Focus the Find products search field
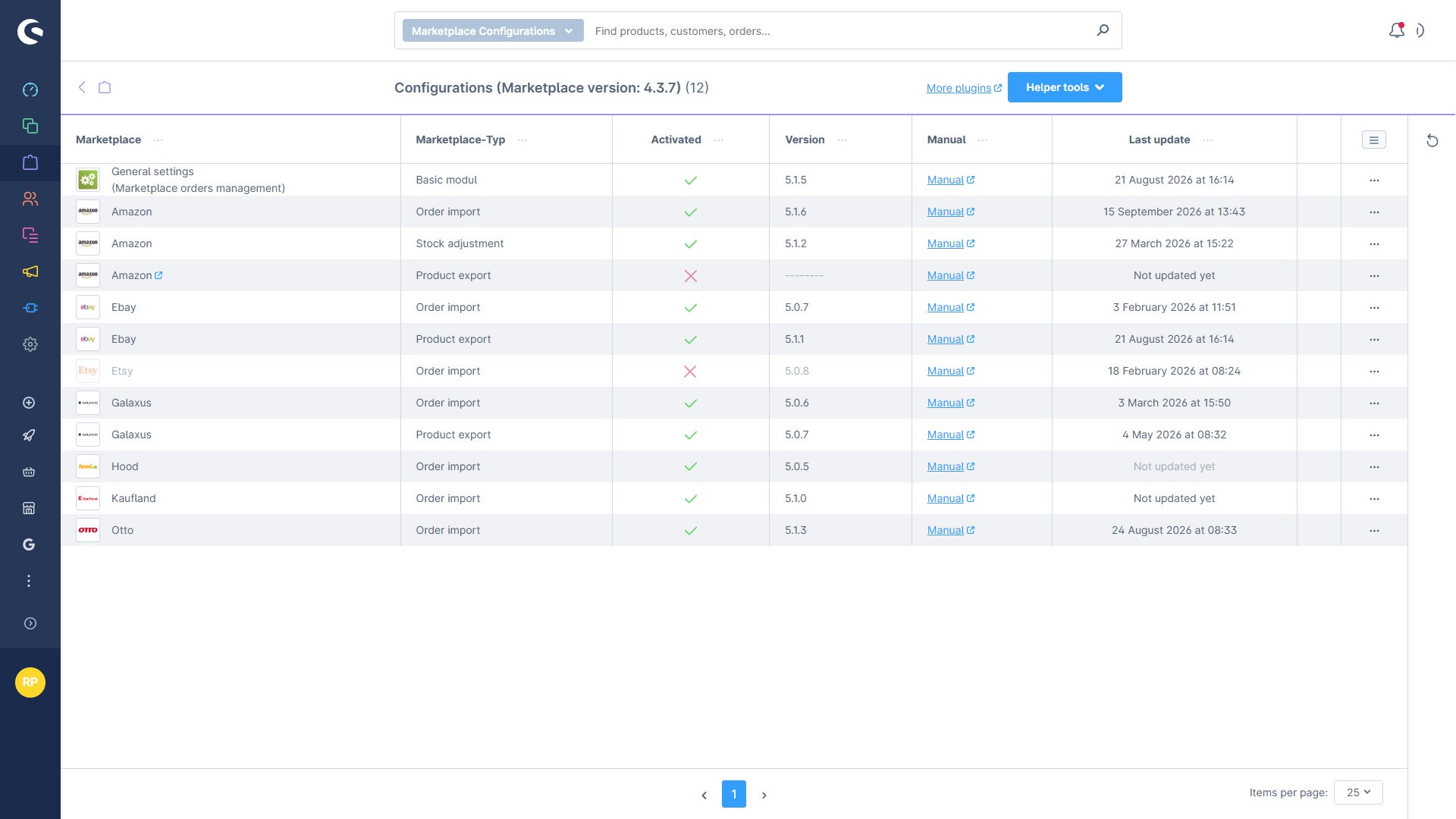The height and width of the screenshot is (819, 1456). coord(838,31)
